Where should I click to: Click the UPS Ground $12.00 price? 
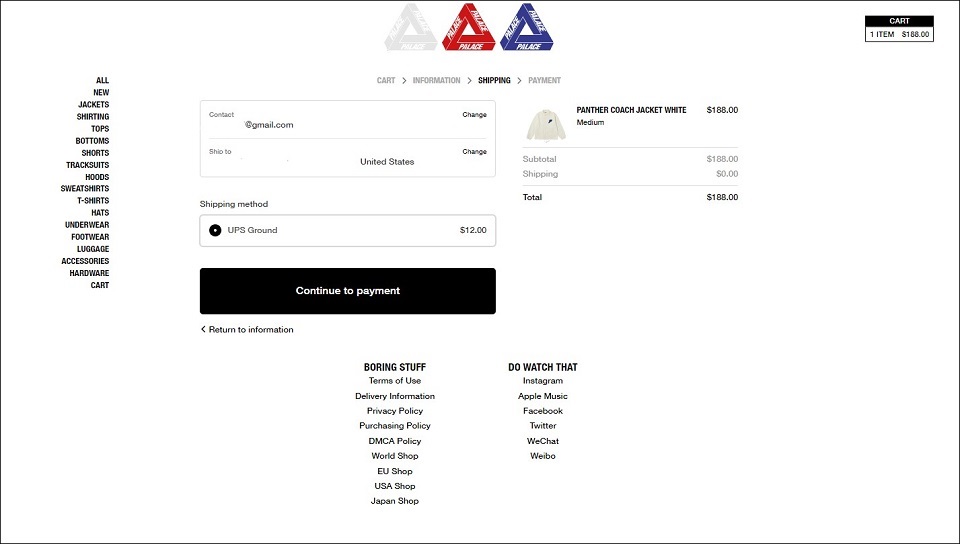(473, 230)
